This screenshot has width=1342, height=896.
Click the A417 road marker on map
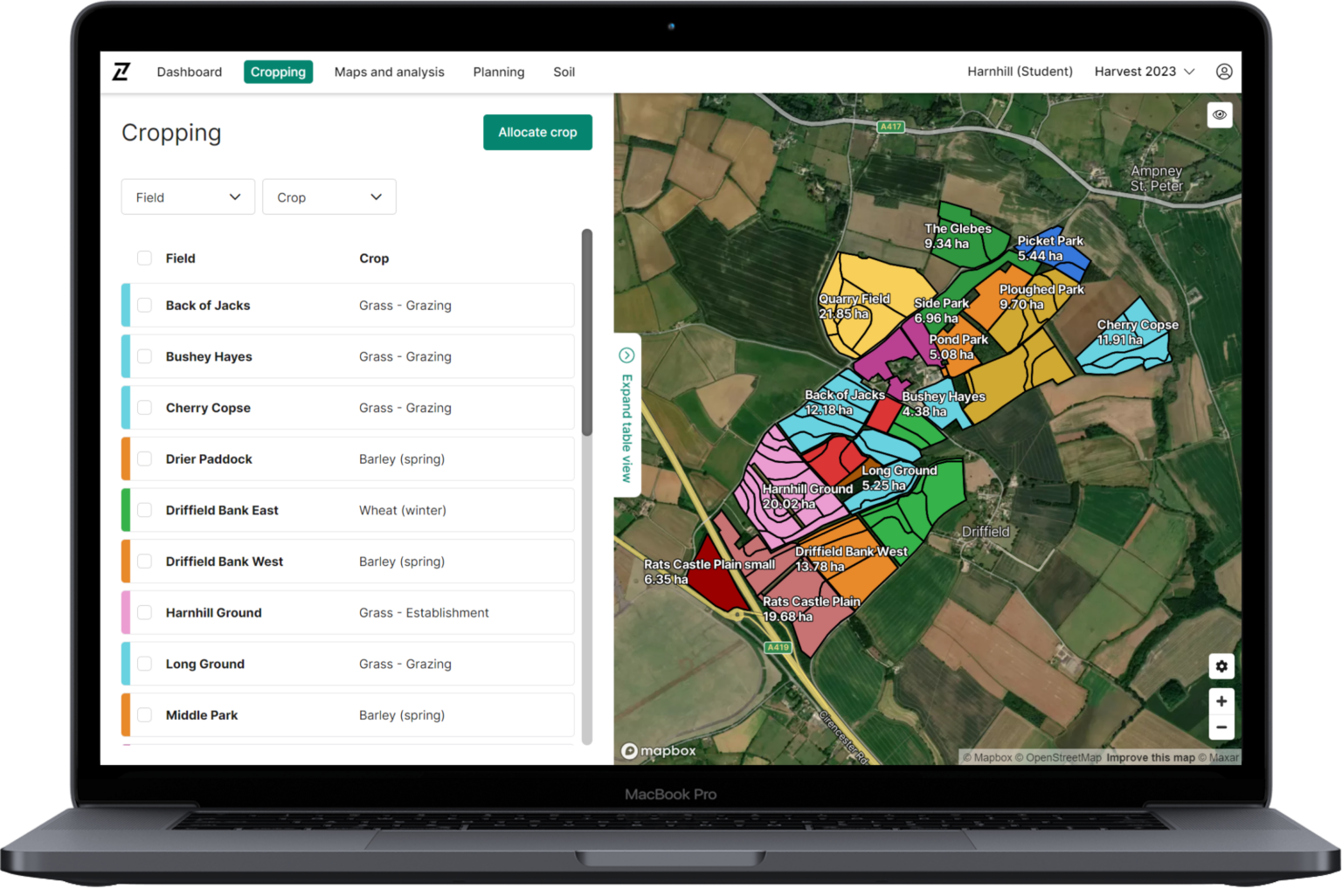(x=890, y=127)
